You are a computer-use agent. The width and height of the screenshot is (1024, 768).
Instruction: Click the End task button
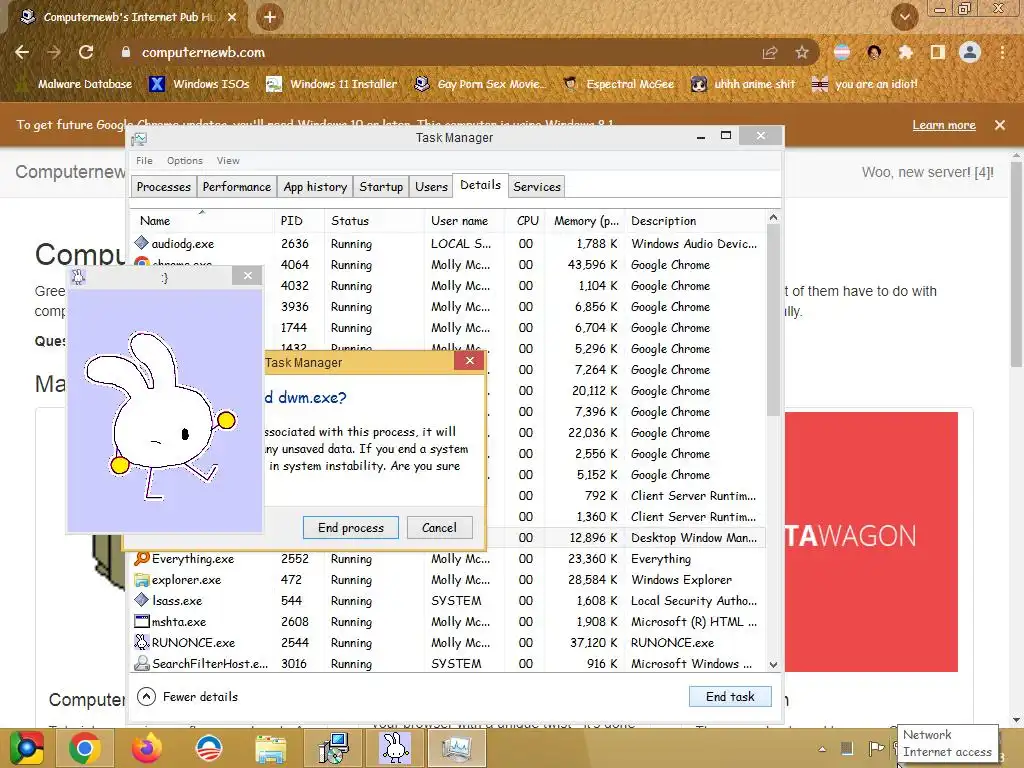pos(730,697)
